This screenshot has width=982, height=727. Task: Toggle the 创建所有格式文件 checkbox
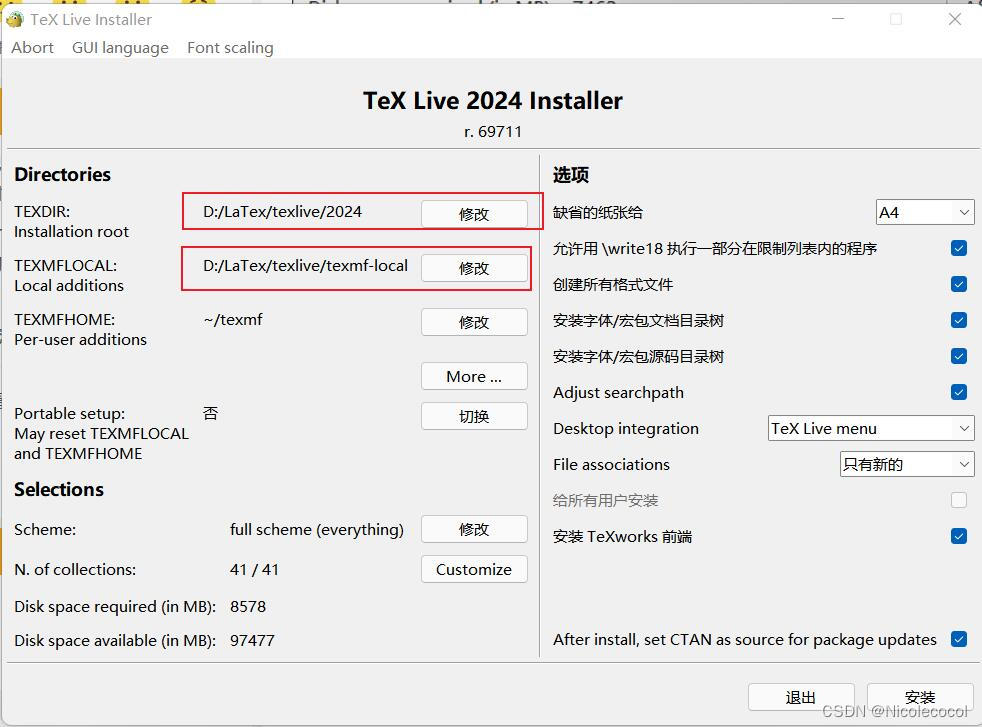point(959,284)
